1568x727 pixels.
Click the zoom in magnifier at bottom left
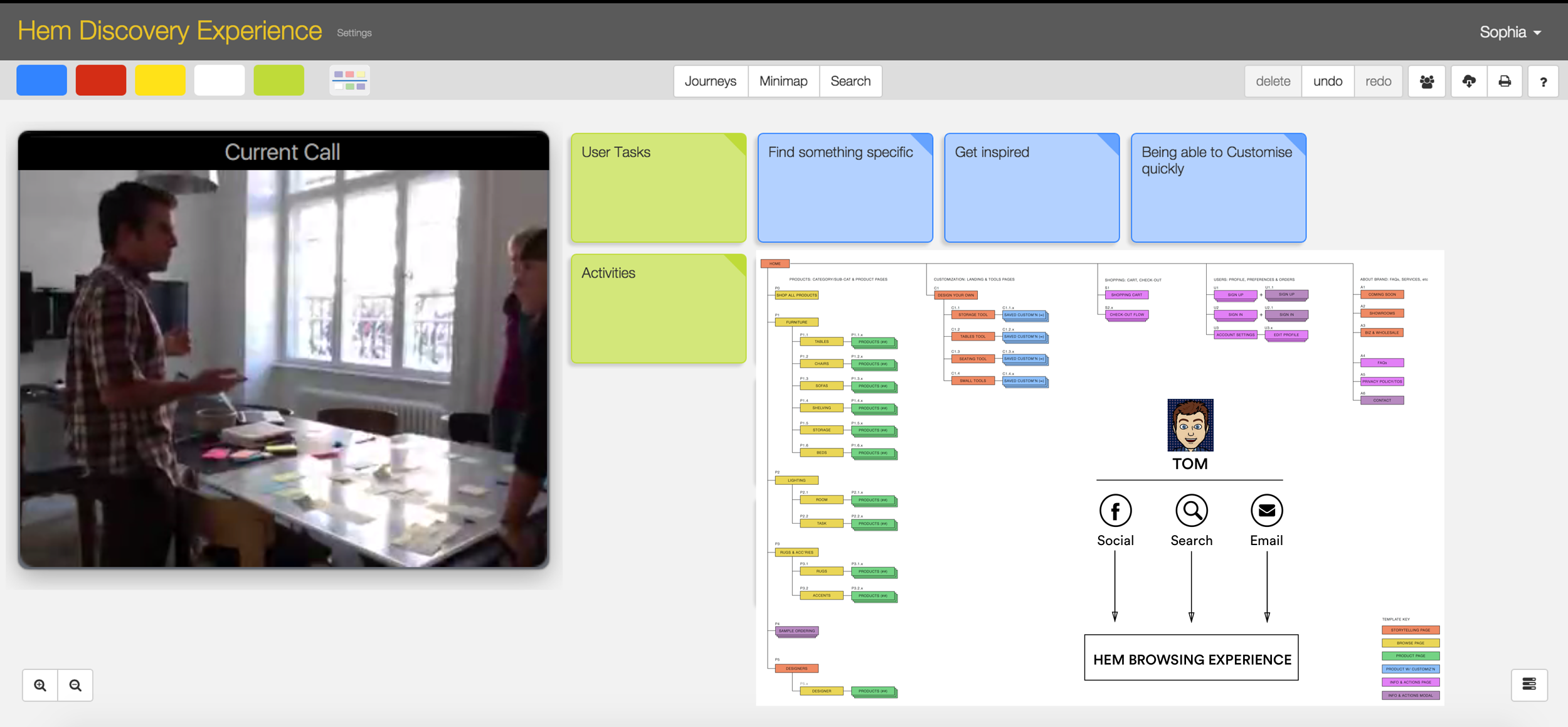pos(40,684)
